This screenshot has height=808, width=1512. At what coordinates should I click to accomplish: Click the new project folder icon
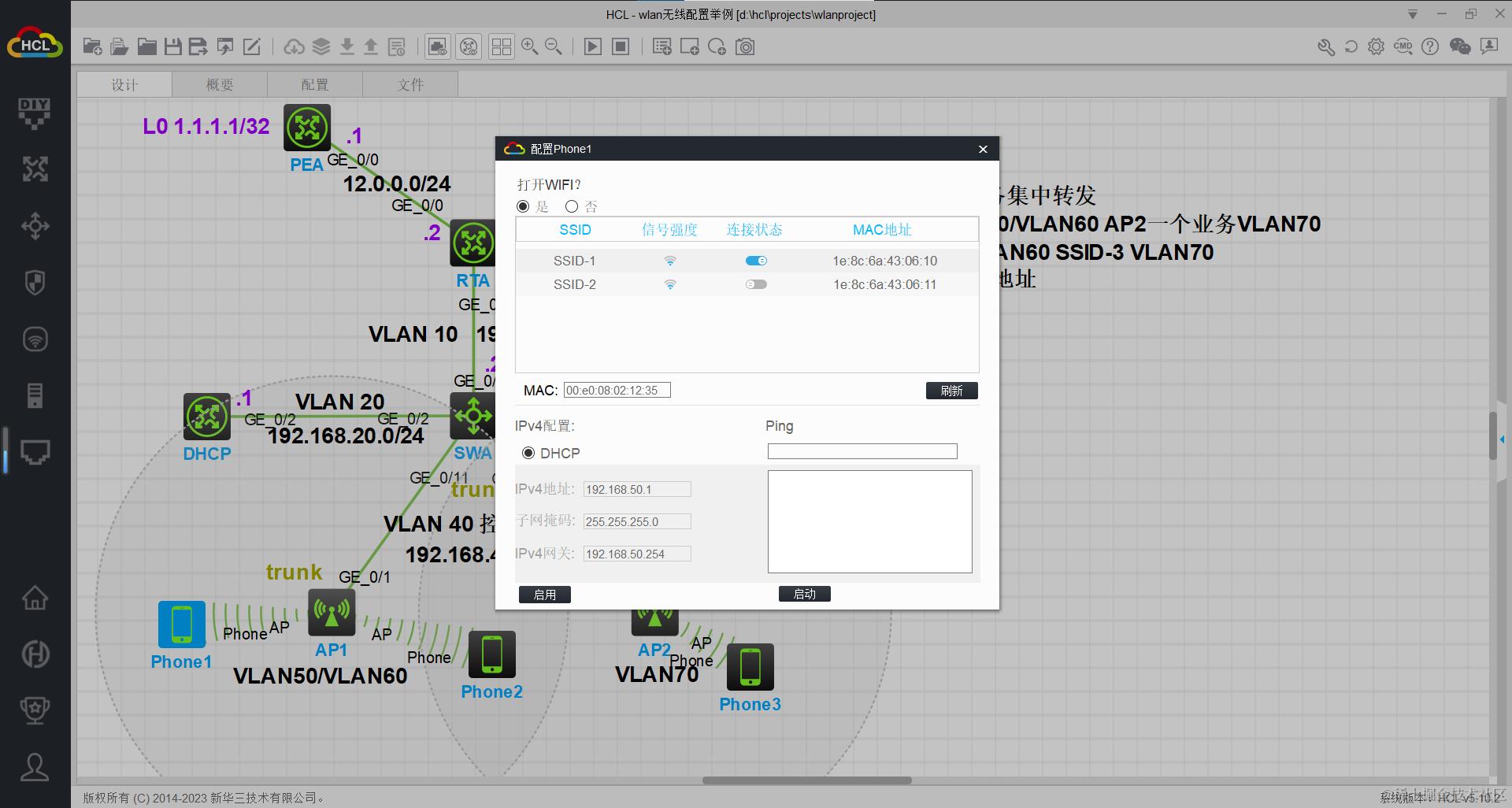point(92,46)
